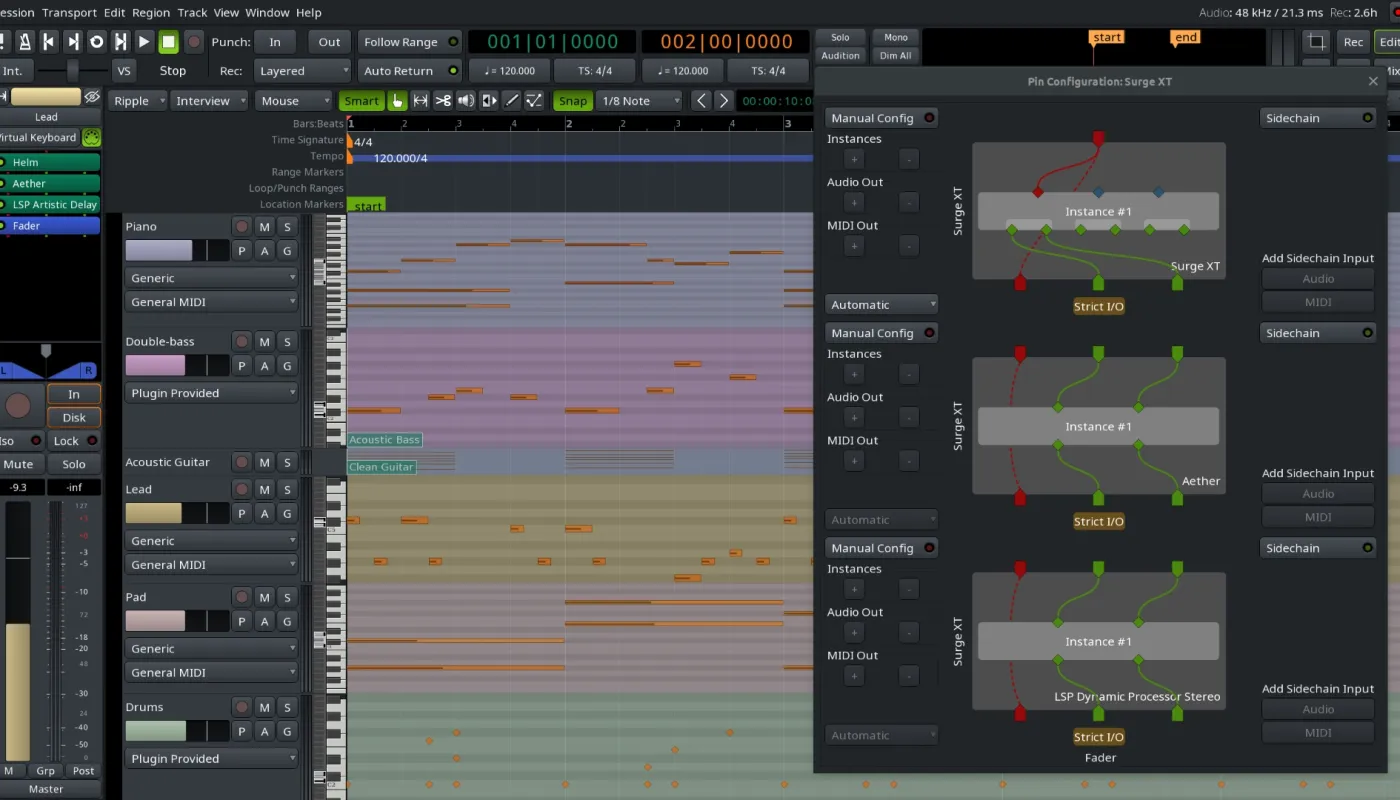The image size is (1400, 800).
Task: Open the Mouse edit point dropdown
Action: (293, 101)
